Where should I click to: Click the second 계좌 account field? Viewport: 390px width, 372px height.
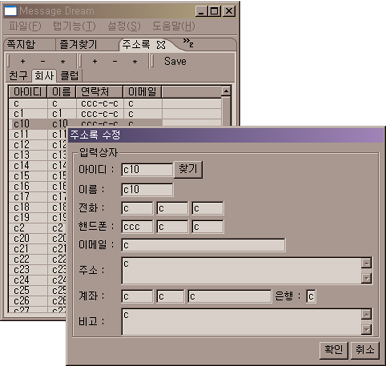[x=170, y=296]
